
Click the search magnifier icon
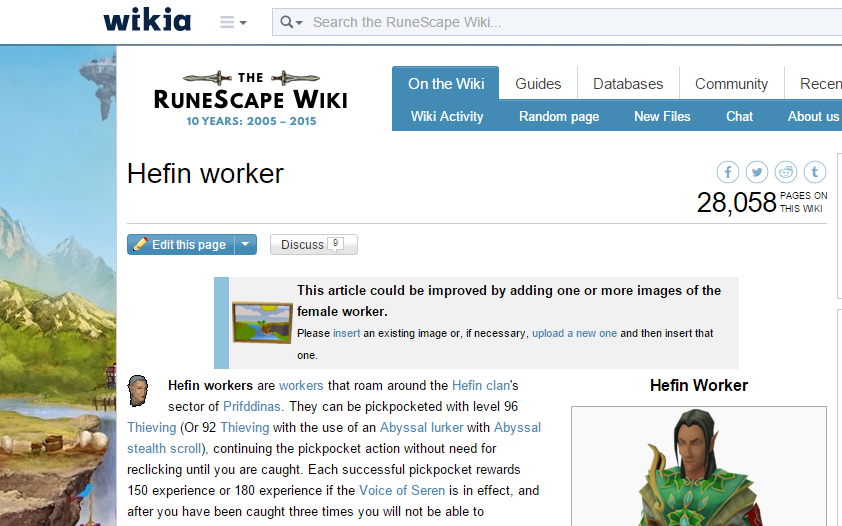pyautogui.click(x=290, y=22)
